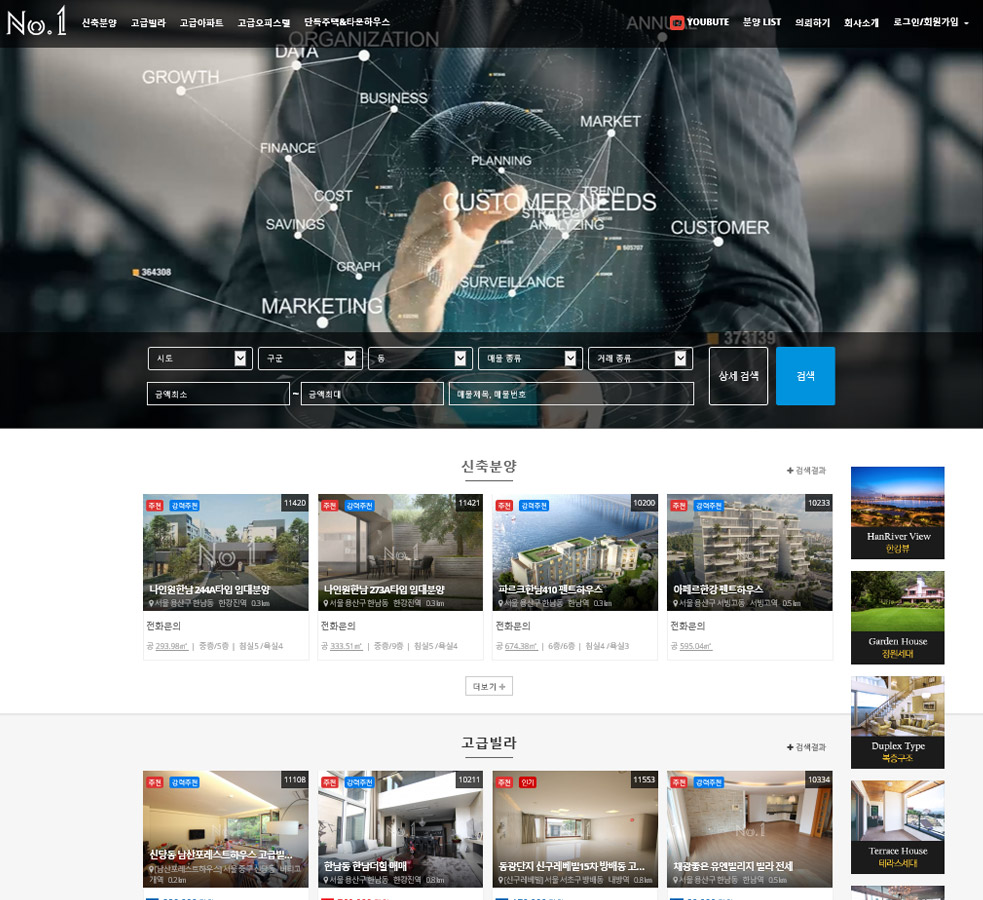Click the 금액최소 input field
The height and width of the screenshot is (900, 983).
[218, 394]
